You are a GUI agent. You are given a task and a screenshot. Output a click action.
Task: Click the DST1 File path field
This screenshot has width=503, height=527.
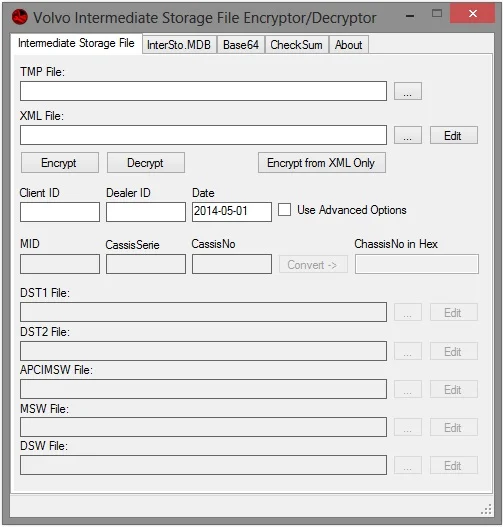(203, 312)
